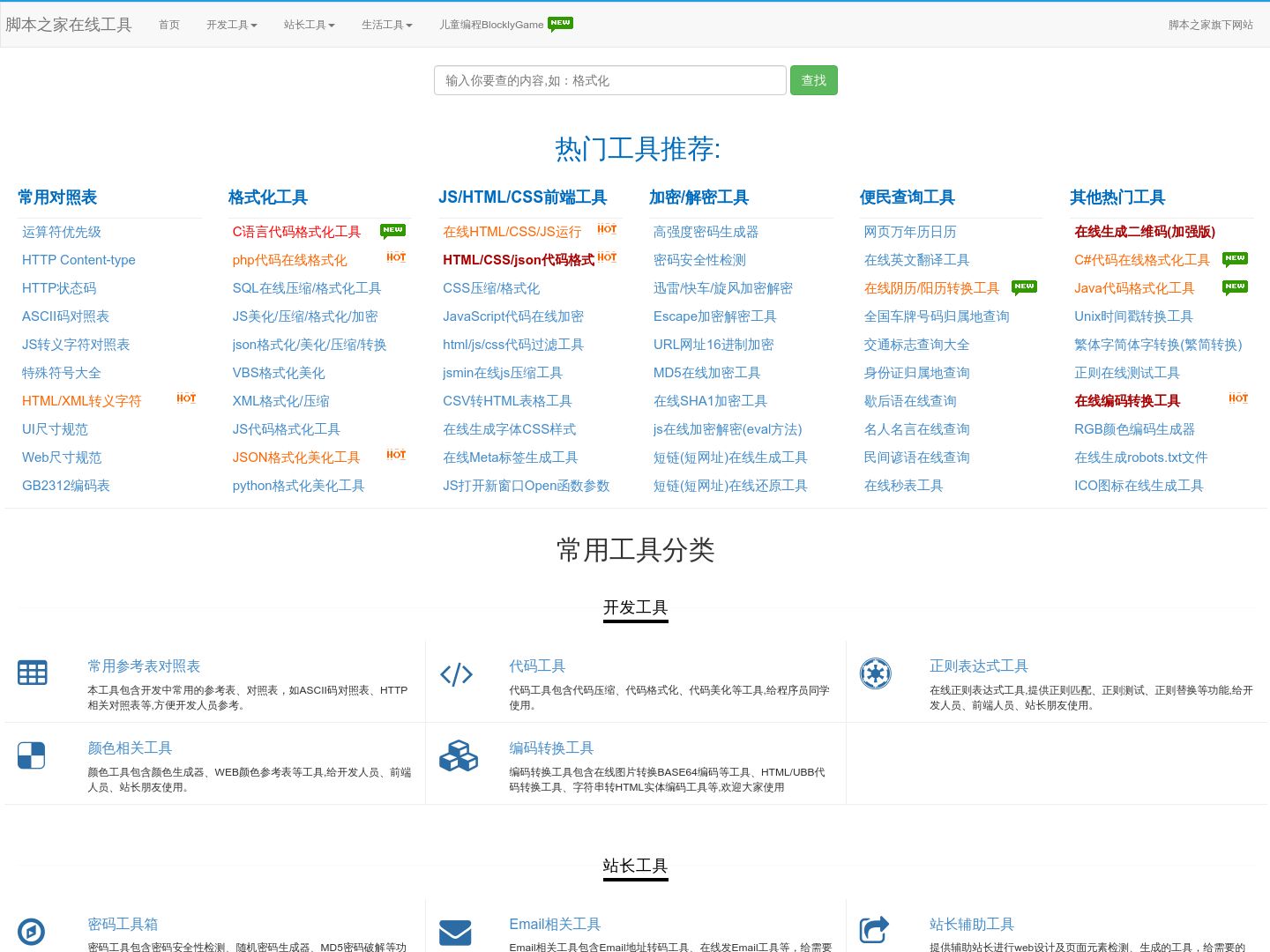This screenshot has width=1270, height=952.
Task: Click the NEW badge beside 在线阴历/阳历转换工具
Action: coord(1024,287)
